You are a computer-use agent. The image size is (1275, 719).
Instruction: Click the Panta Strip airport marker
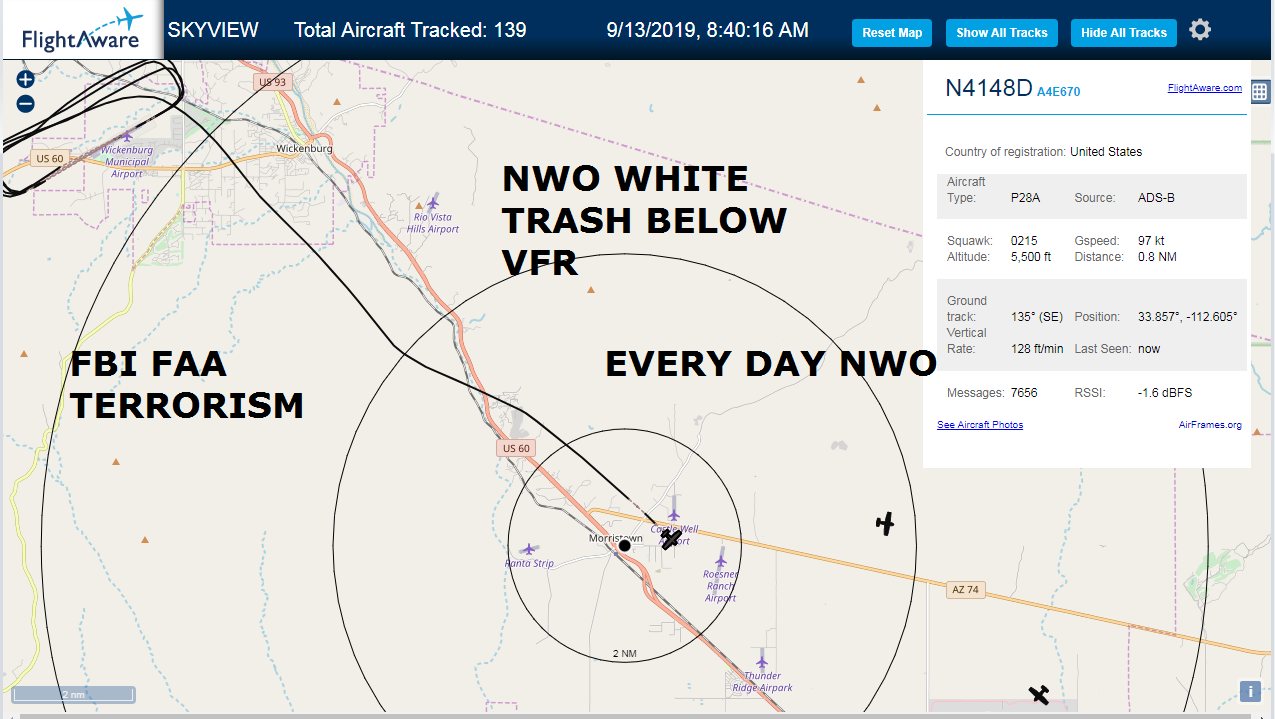point(528,549)
